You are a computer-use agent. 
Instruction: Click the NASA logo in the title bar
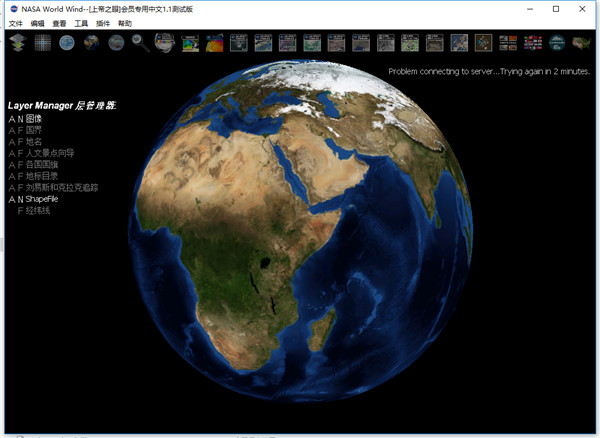click(14, 9)
